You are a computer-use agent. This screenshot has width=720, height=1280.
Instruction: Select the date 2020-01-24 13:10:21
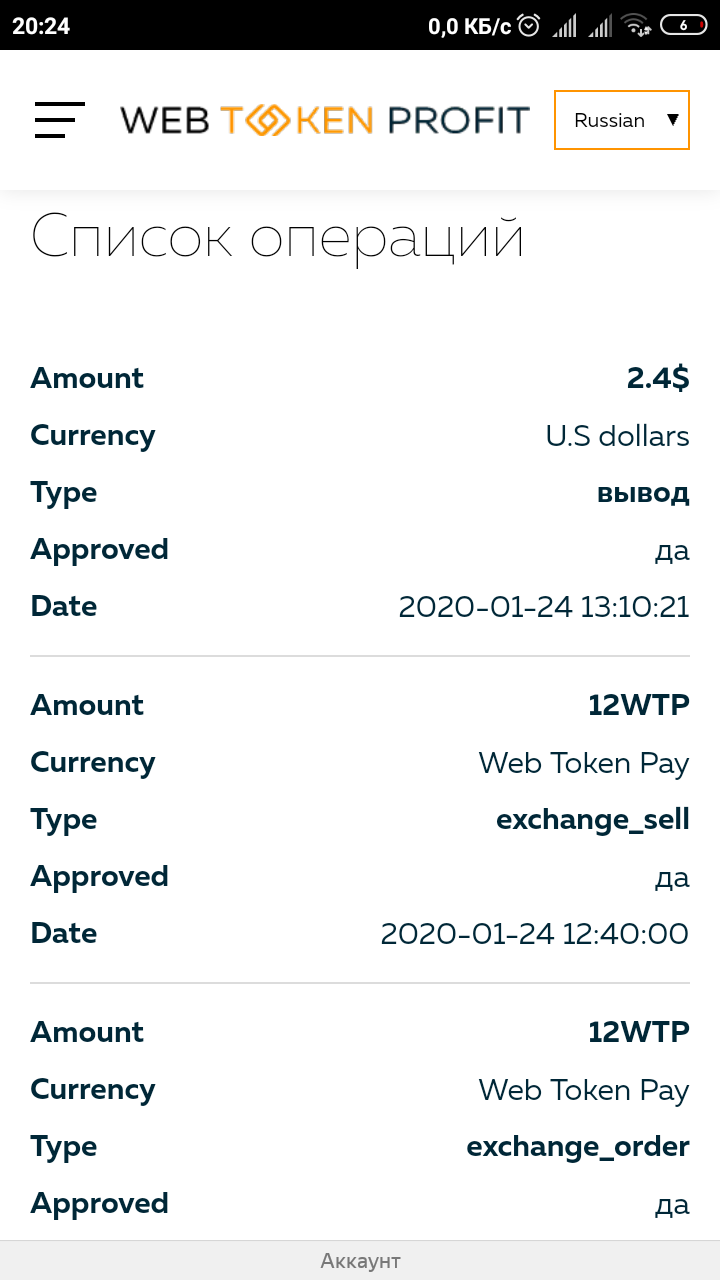point(544,607)
